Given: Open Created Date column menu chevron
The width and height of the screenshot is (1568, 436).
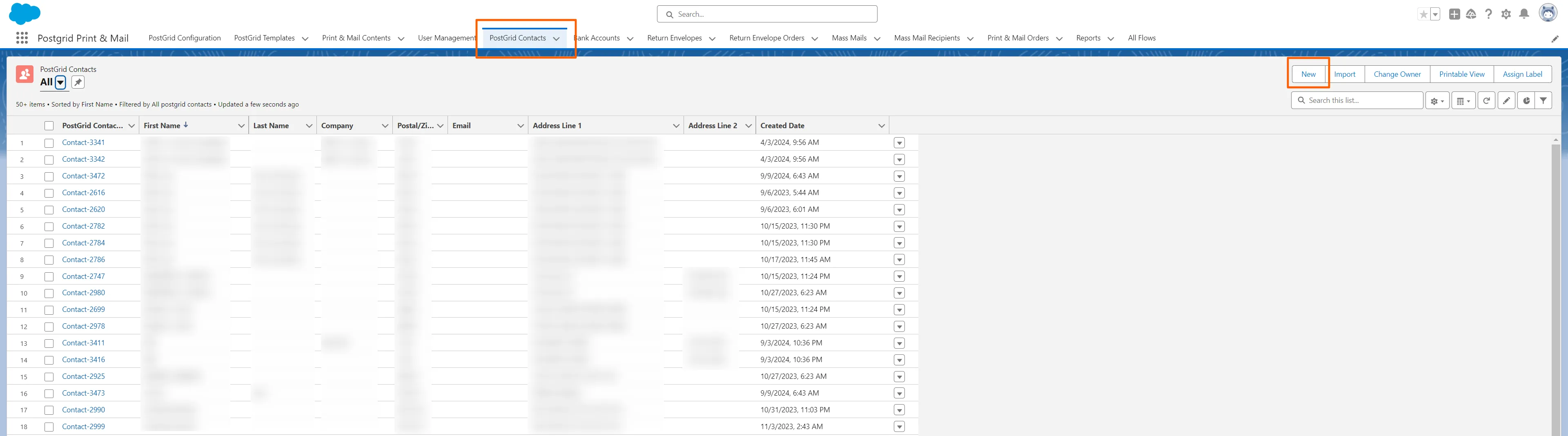Looking at the screenshot, I should (881, 126).
